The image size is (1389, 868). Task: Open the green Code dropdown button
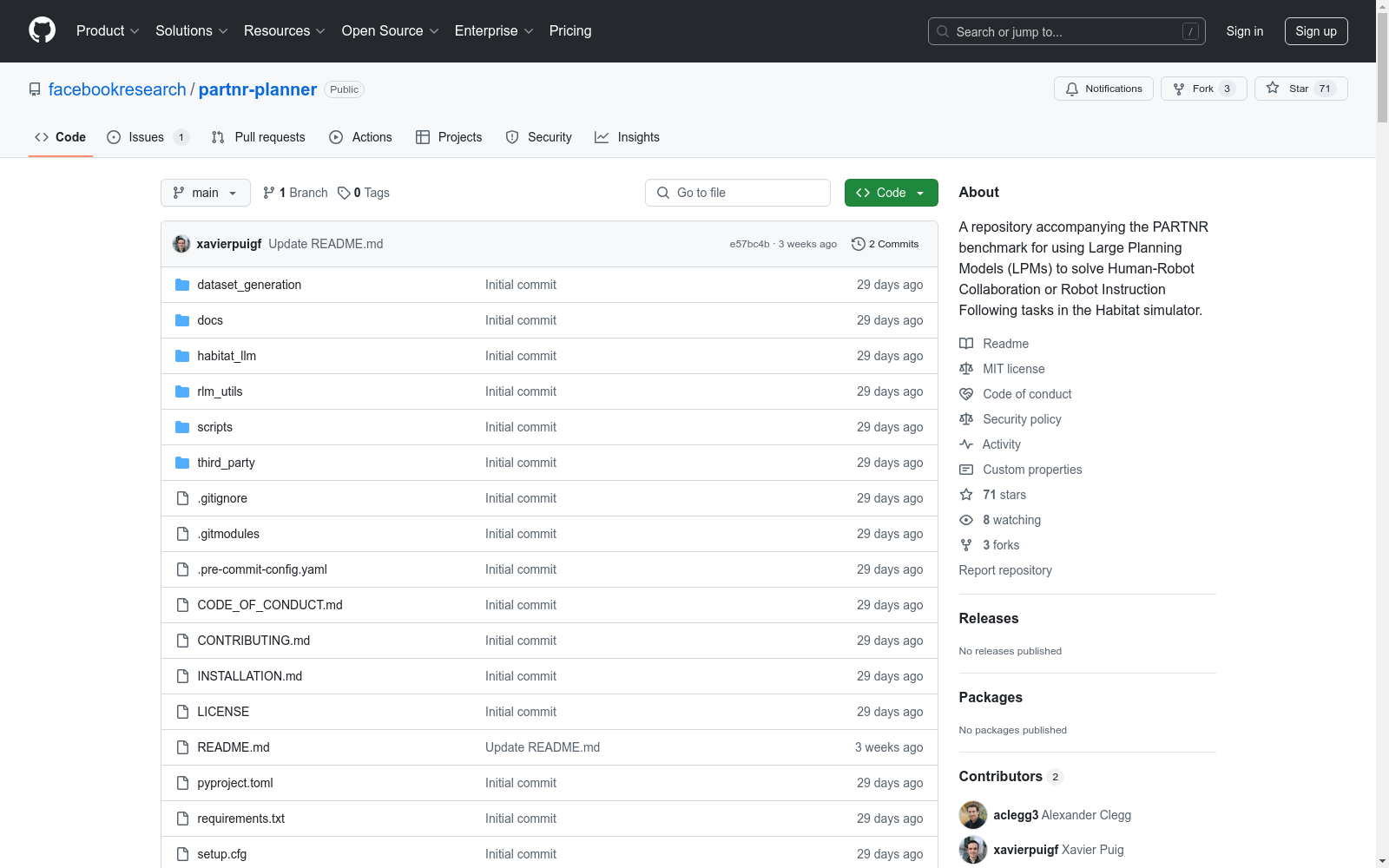tap(891, 193)
